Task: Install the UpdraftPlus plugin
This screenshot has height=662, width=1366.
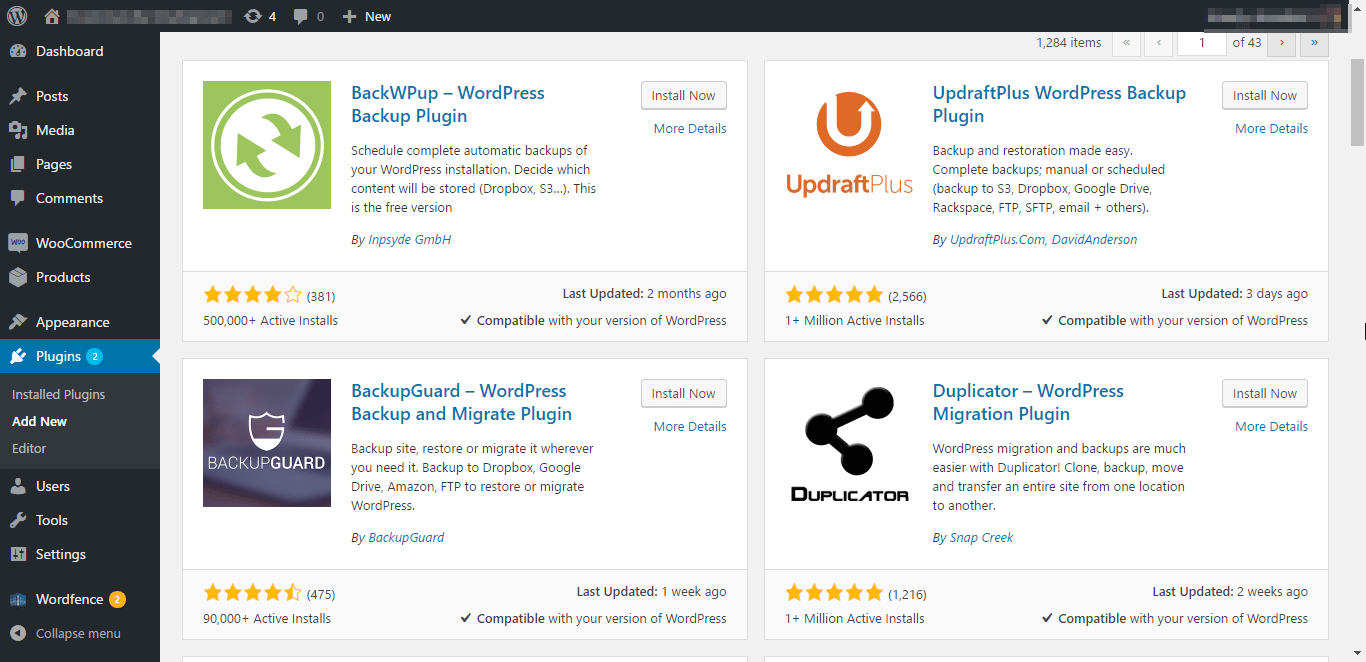Action: tap(1264, 96)
